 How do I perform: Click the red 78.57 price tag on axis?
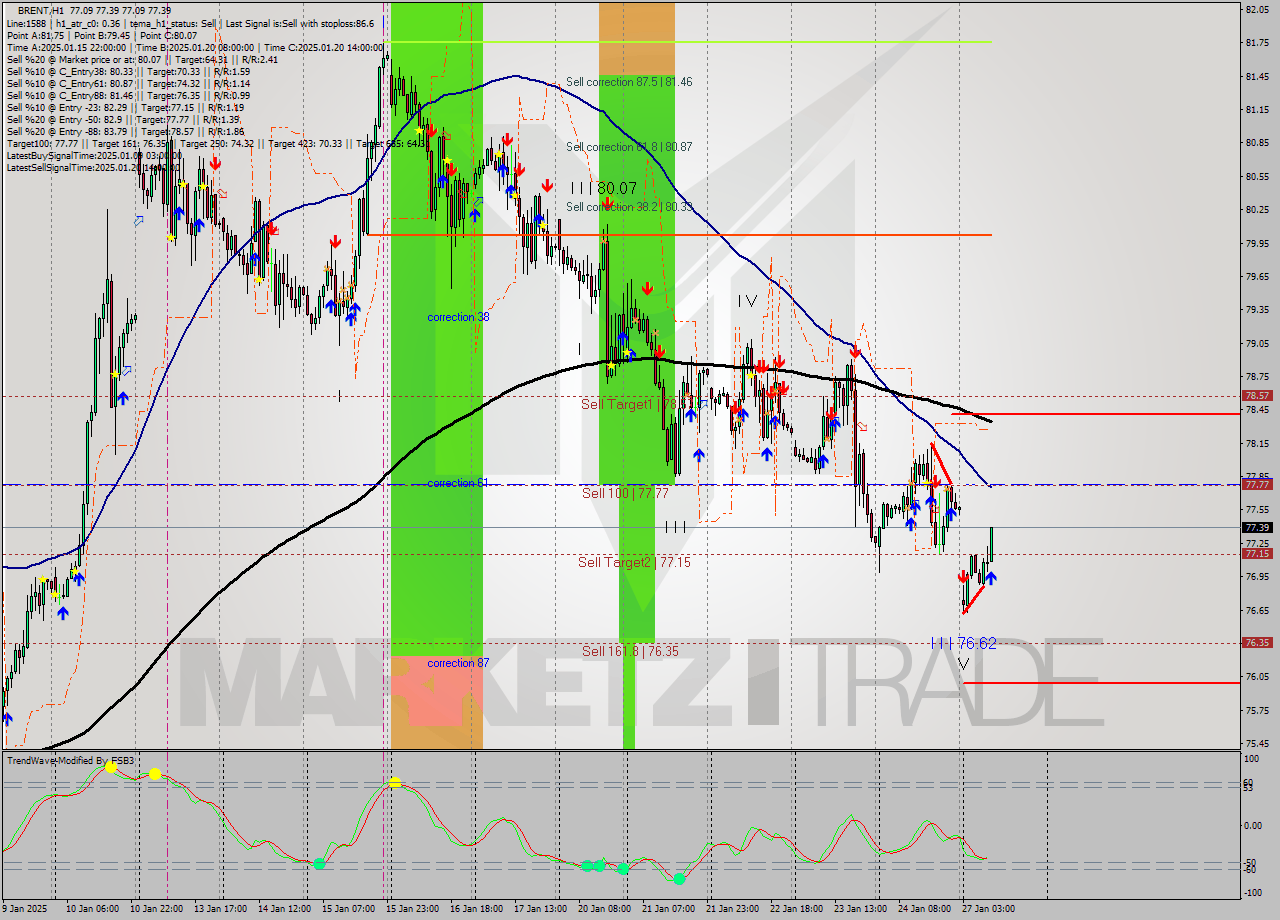coord(1257,395)
